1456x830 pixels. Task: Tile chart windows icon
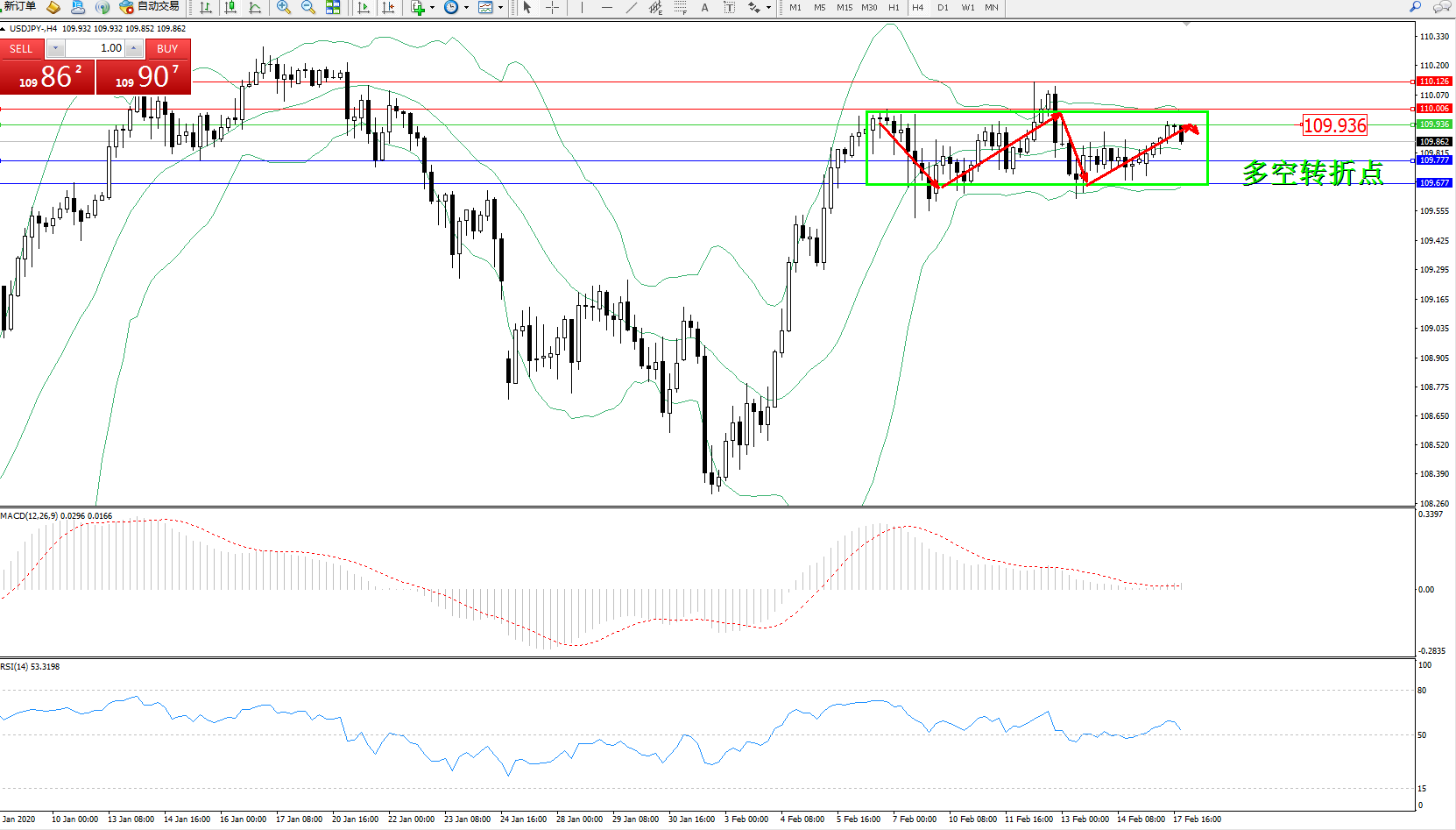[333, 7]
